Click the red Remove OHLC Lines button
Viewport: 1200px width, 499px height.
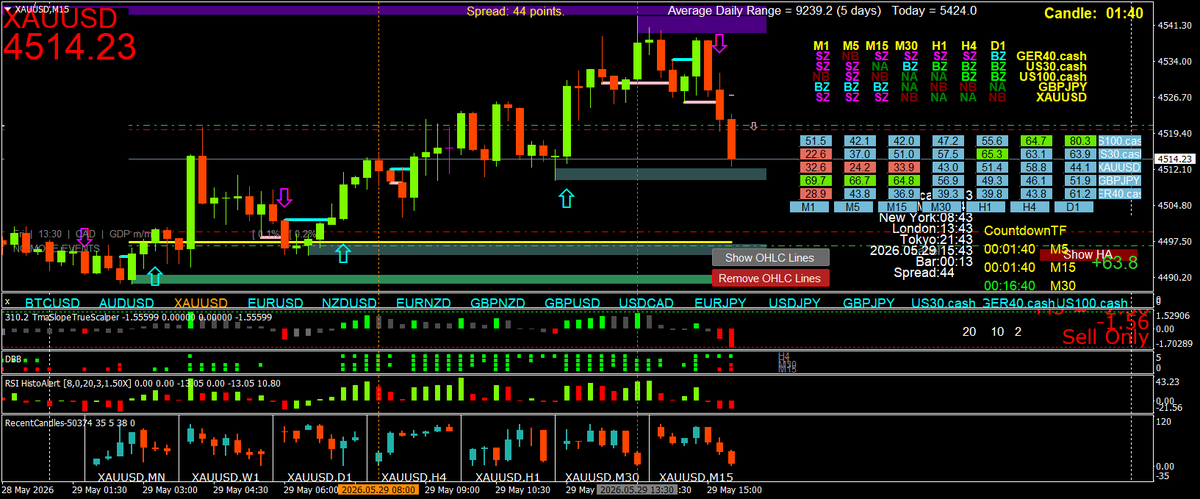pos(771,278)
